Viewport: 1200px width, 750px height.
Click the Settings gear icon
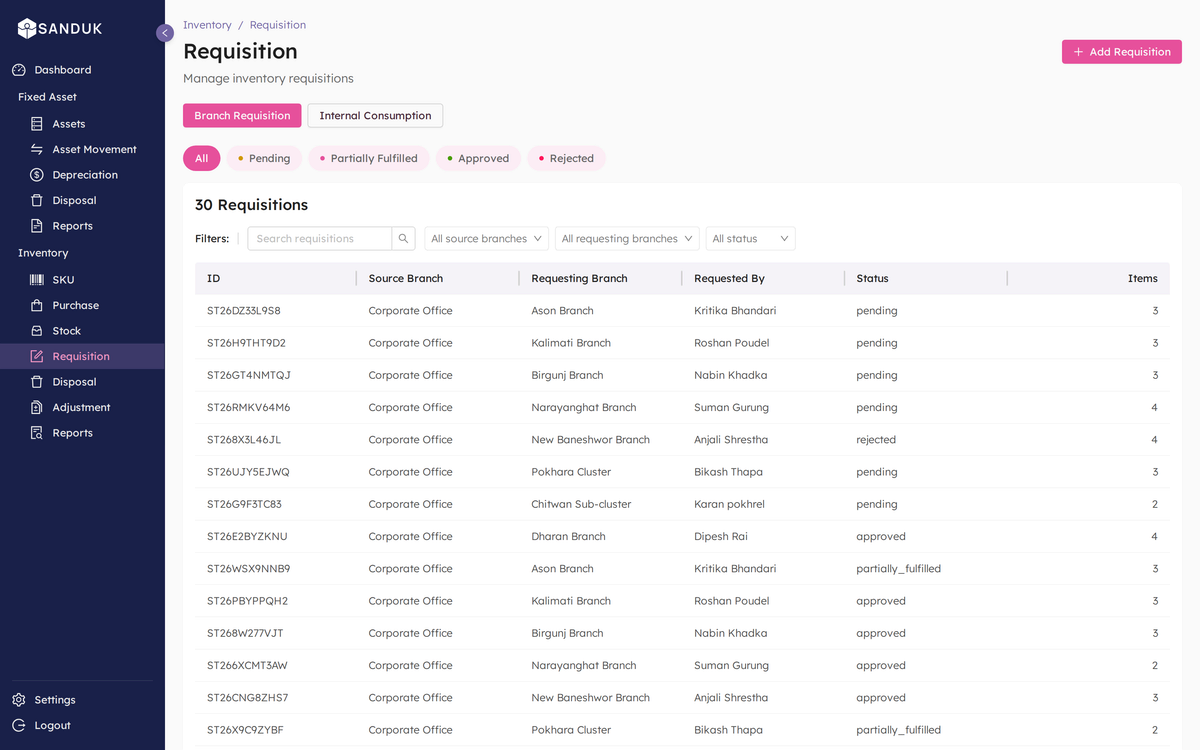(x=19, y=700)
